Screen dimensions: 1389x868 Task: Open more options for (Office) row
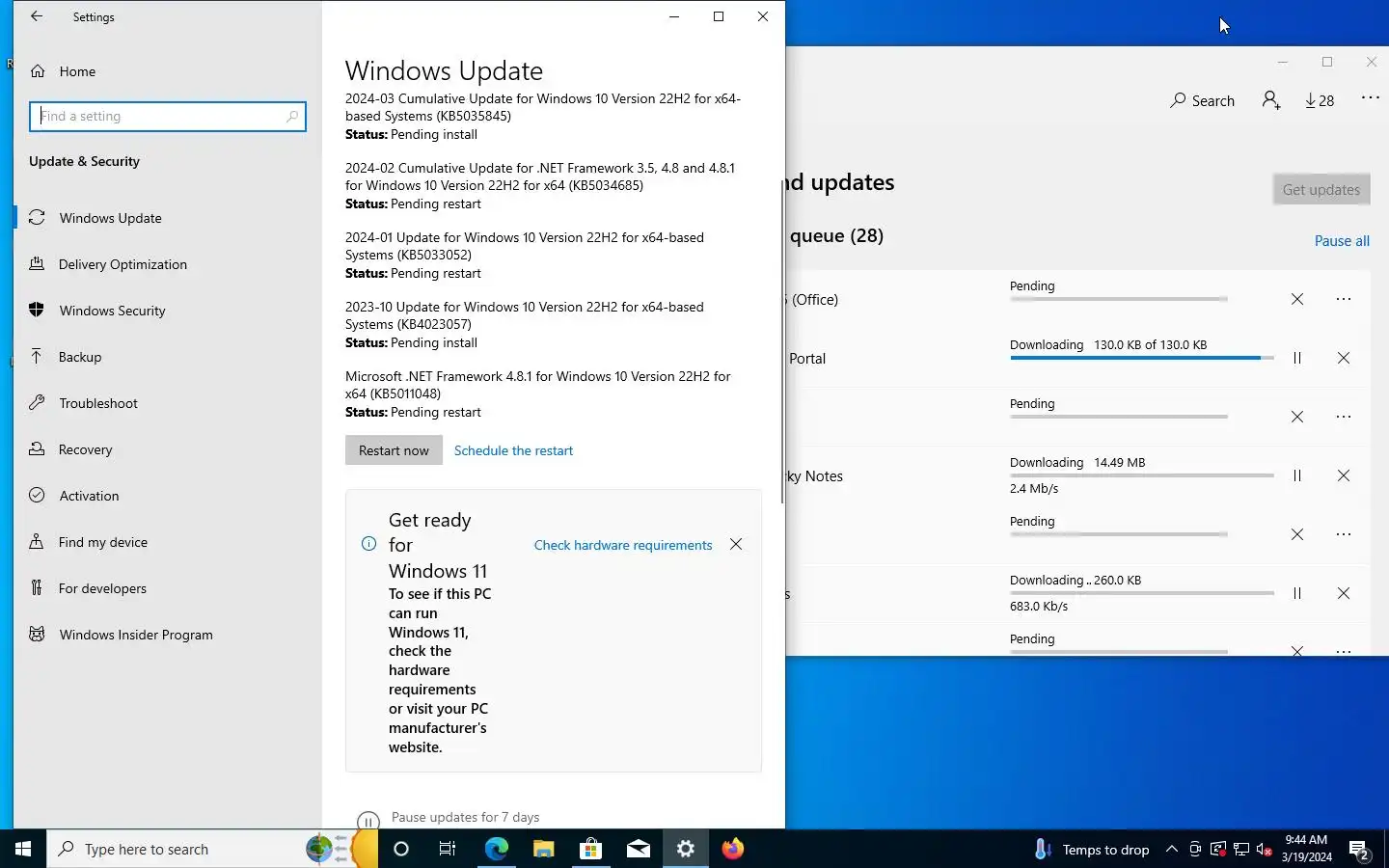(x=1344, y=299)
